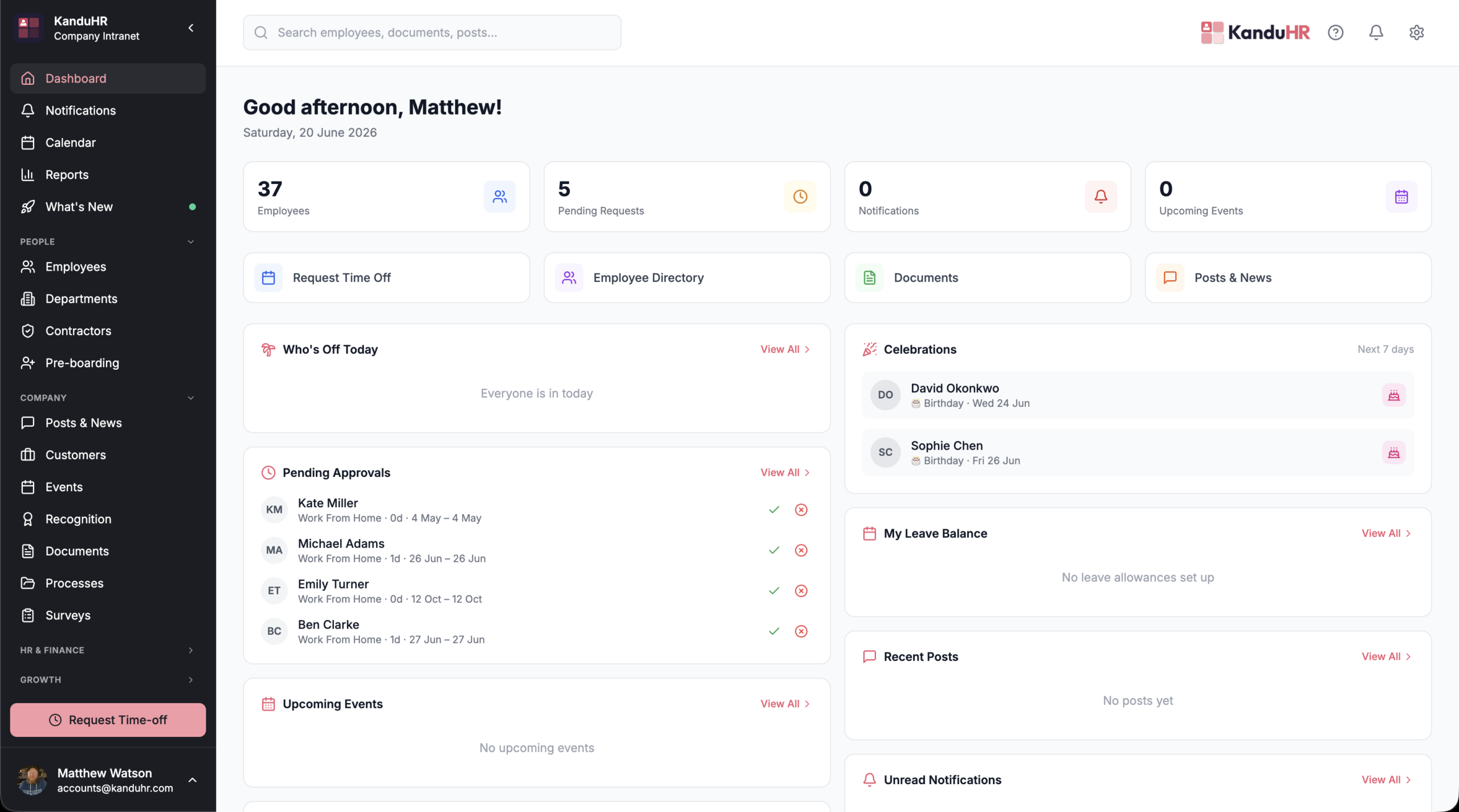Screen dimensions: 1459x812
Task: Open the settings gear icon
Action: 1416,32
